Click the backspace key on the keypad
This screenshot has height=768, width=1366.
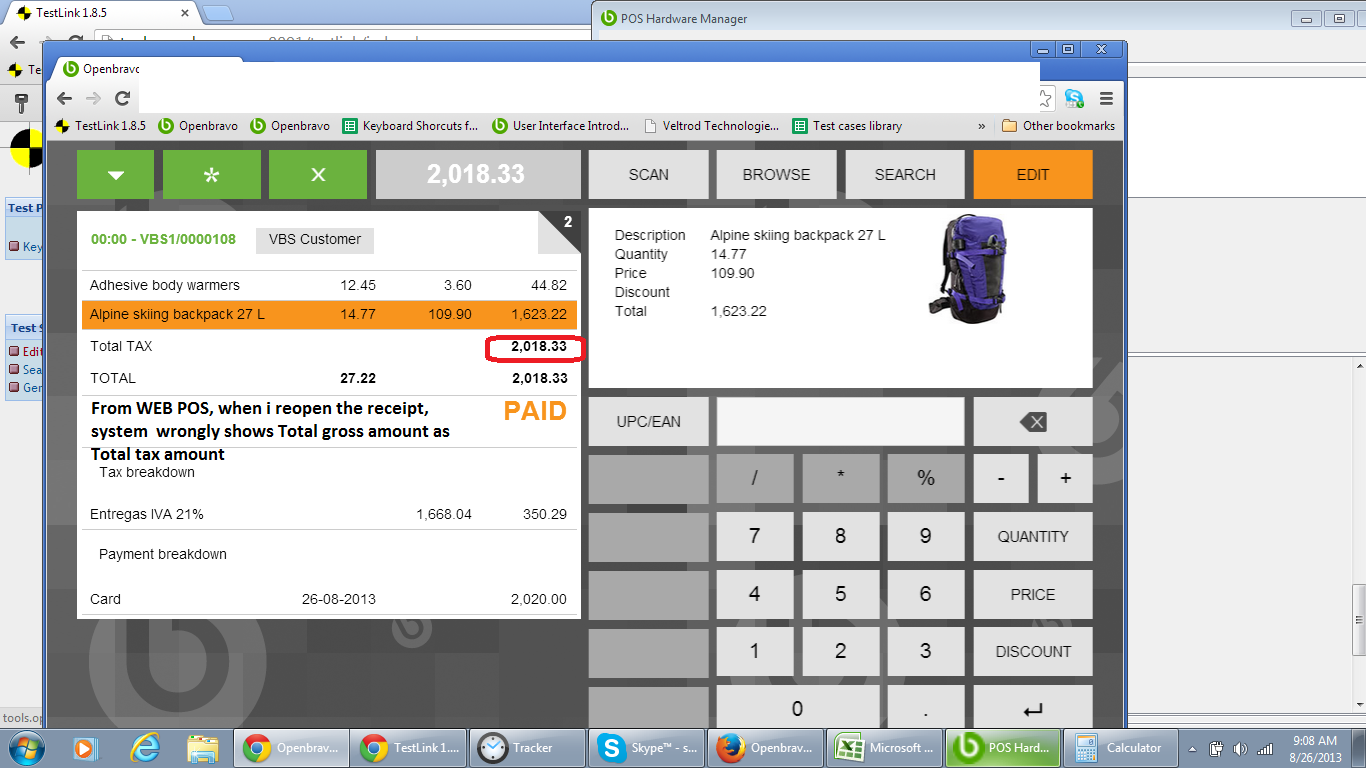[x=1033, y=422]
